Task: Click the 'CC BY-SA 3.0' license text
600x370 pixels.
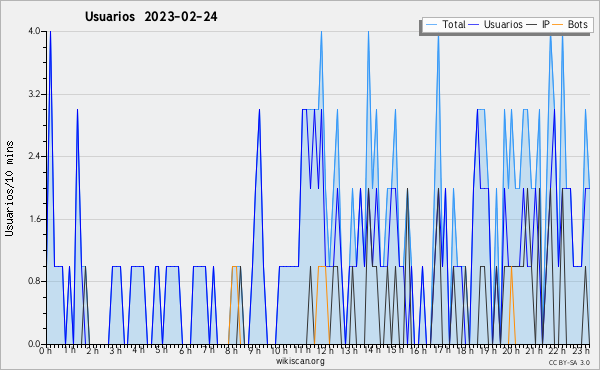Action: 569,362
